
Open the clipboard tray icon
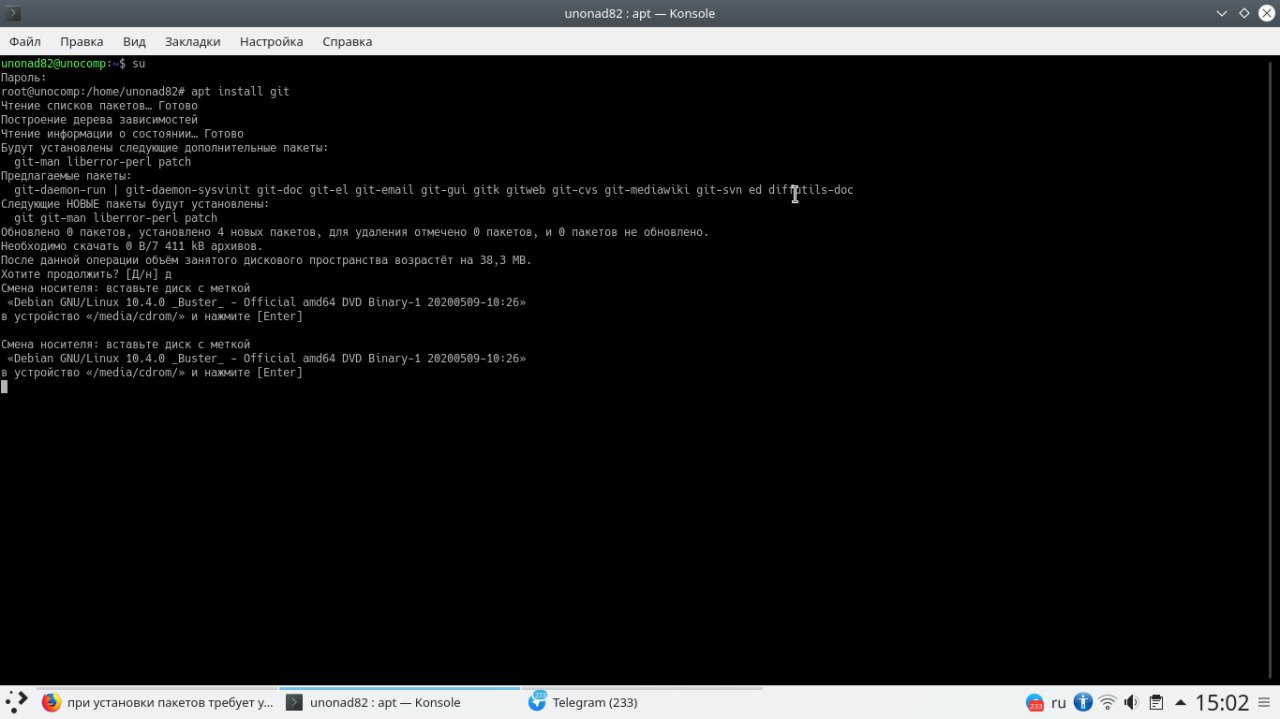pyautogui.click(x=1156, y=702)
